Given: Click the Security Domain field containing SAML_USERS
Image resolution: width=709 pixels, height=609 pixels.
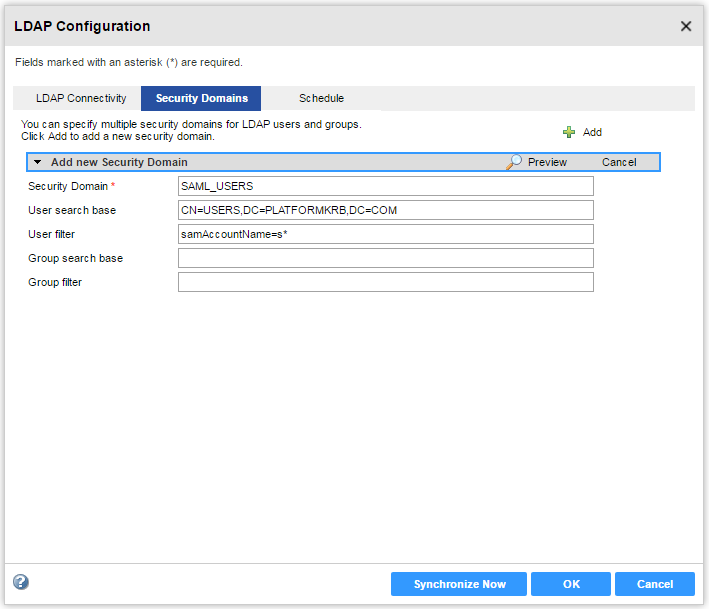Looking at the screenshot, I should (385, 186).
